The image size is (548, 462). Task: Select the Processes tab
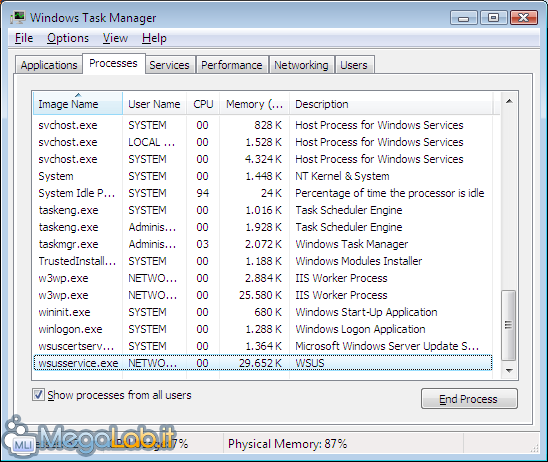click(113, 63)
